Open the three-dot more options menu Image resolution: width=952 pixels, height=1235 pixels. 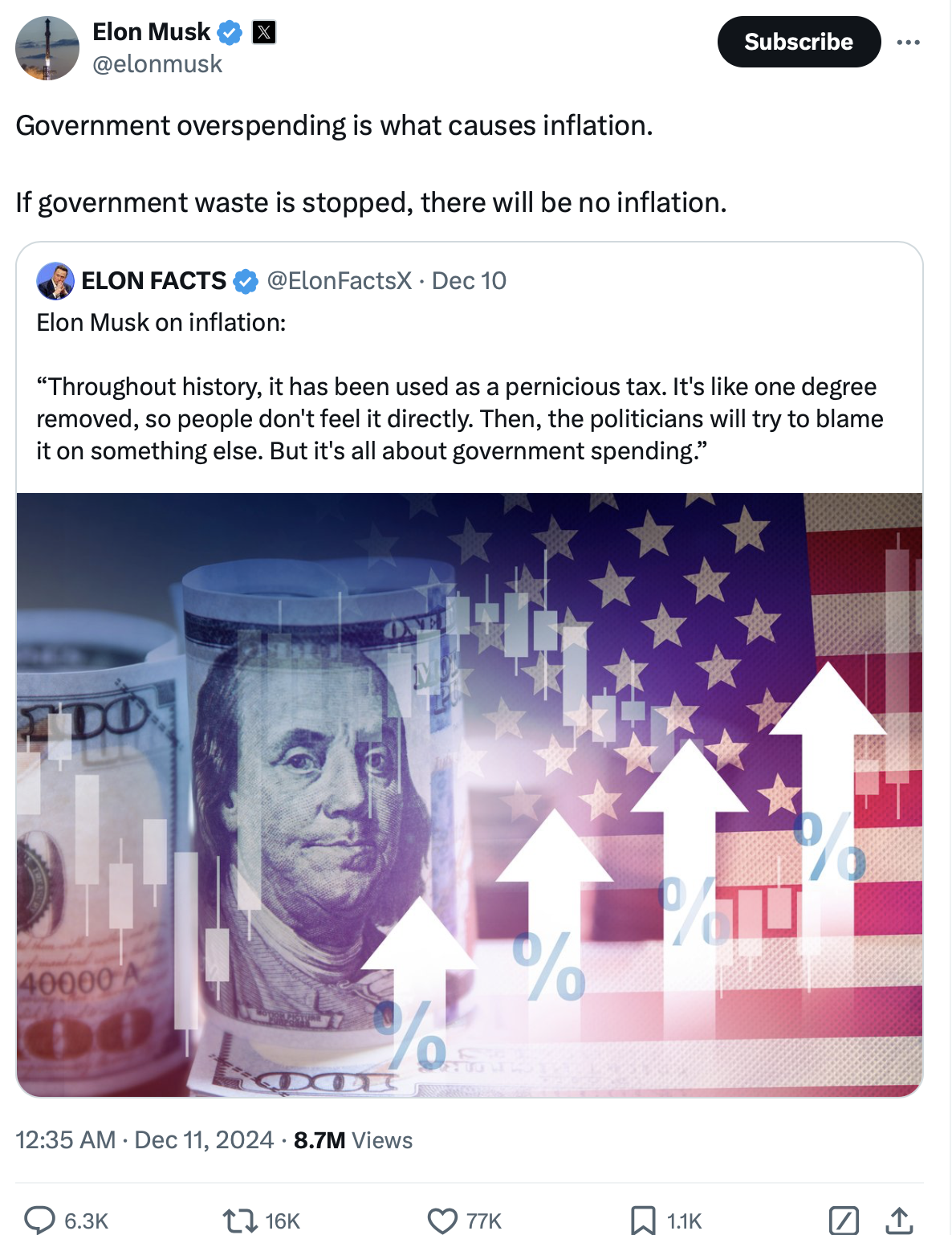(908, 42)
